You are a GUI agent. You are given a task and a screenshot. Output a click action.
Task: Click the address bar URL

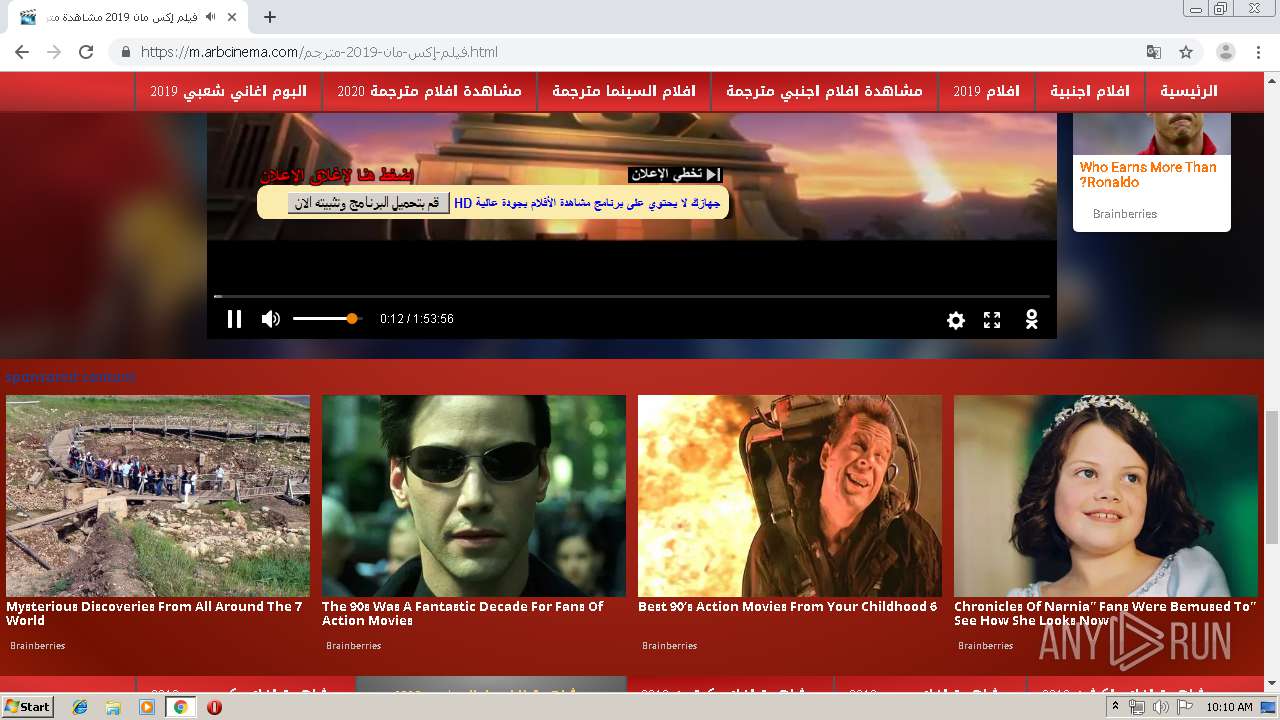319,52
